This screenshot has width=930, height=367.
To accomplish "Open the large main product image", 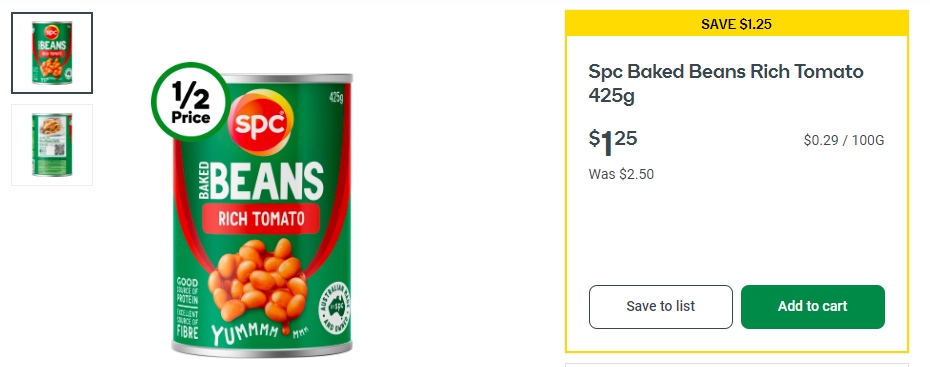I will tap(262, 215).
